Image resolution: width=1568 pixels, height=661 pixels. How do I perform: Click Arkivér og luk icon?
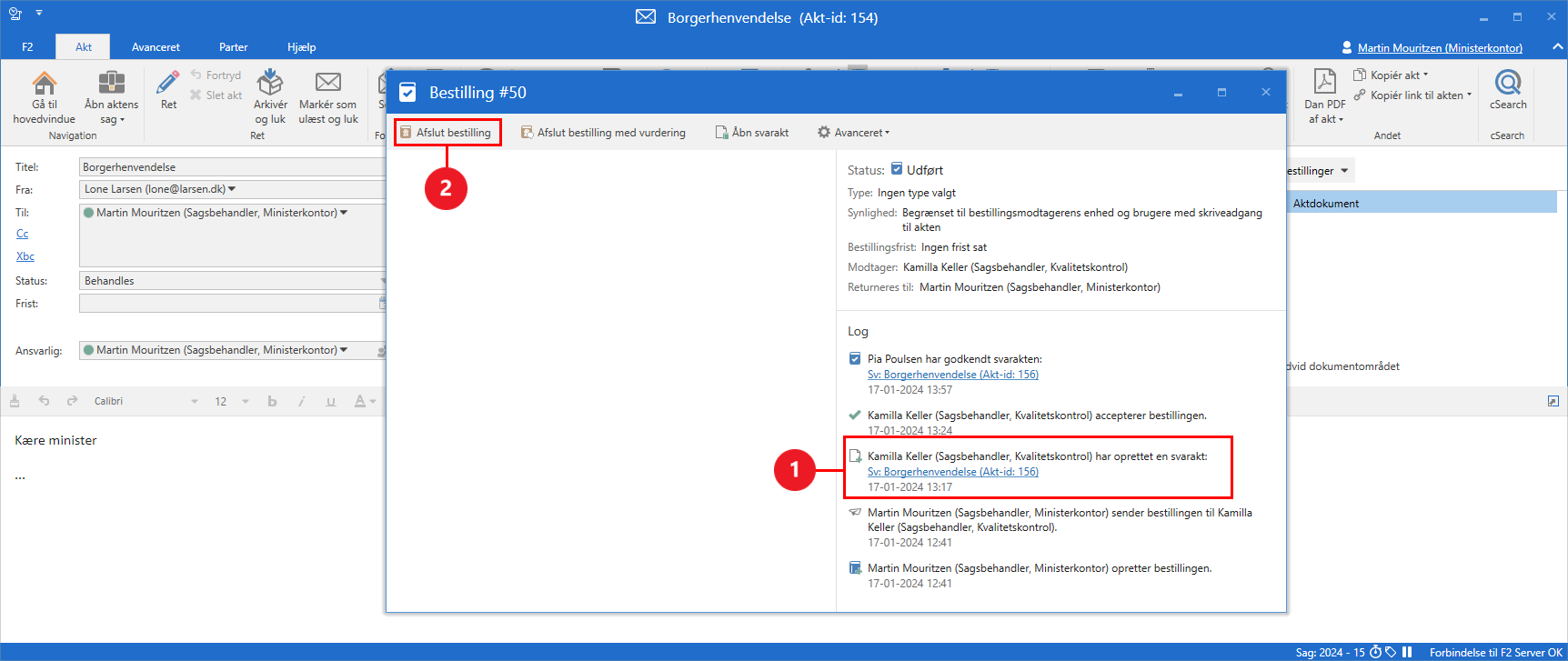point(270,85)
